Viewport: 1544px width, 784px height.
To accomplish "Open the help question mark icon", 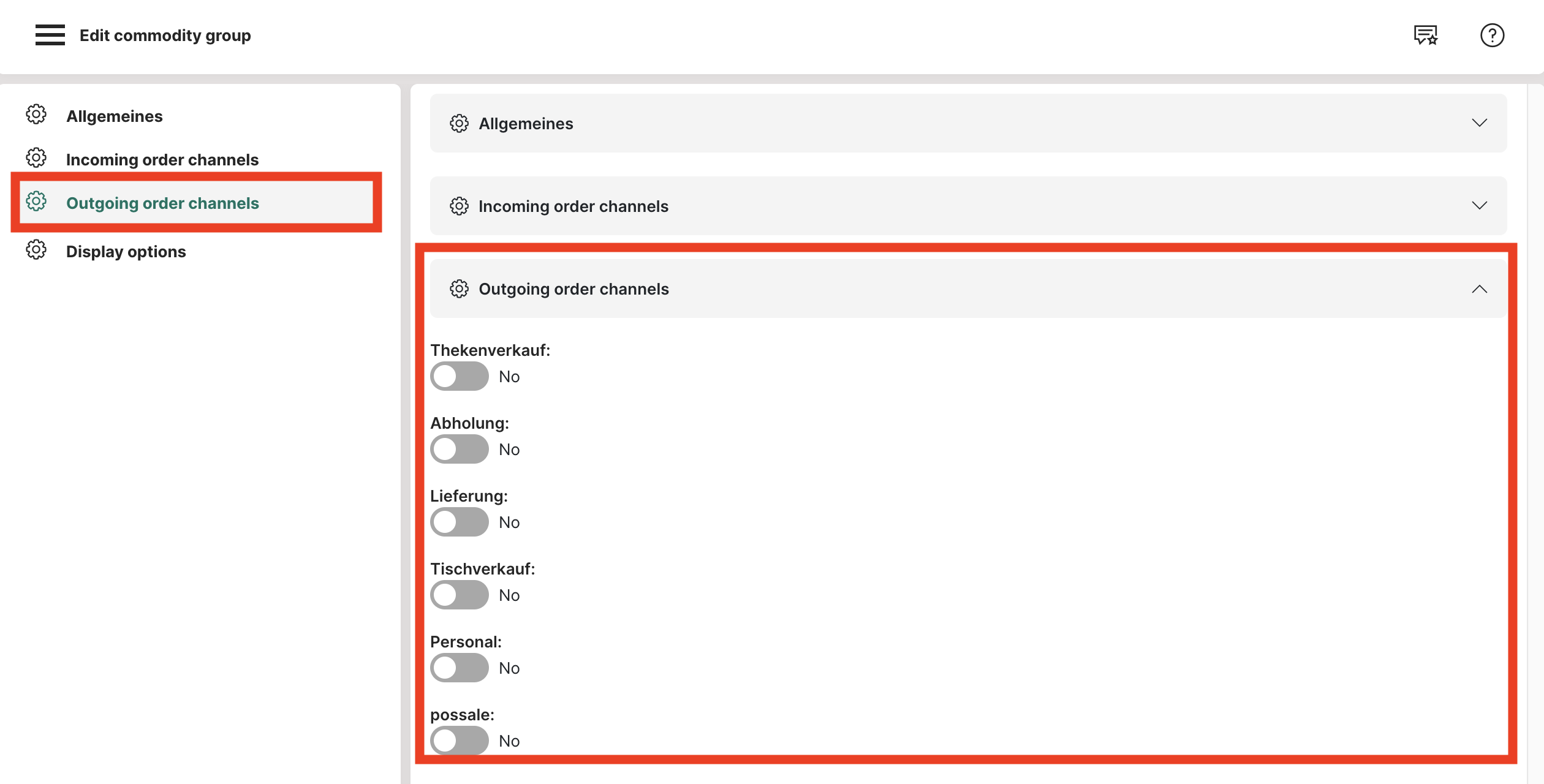I will [1492, 35].
